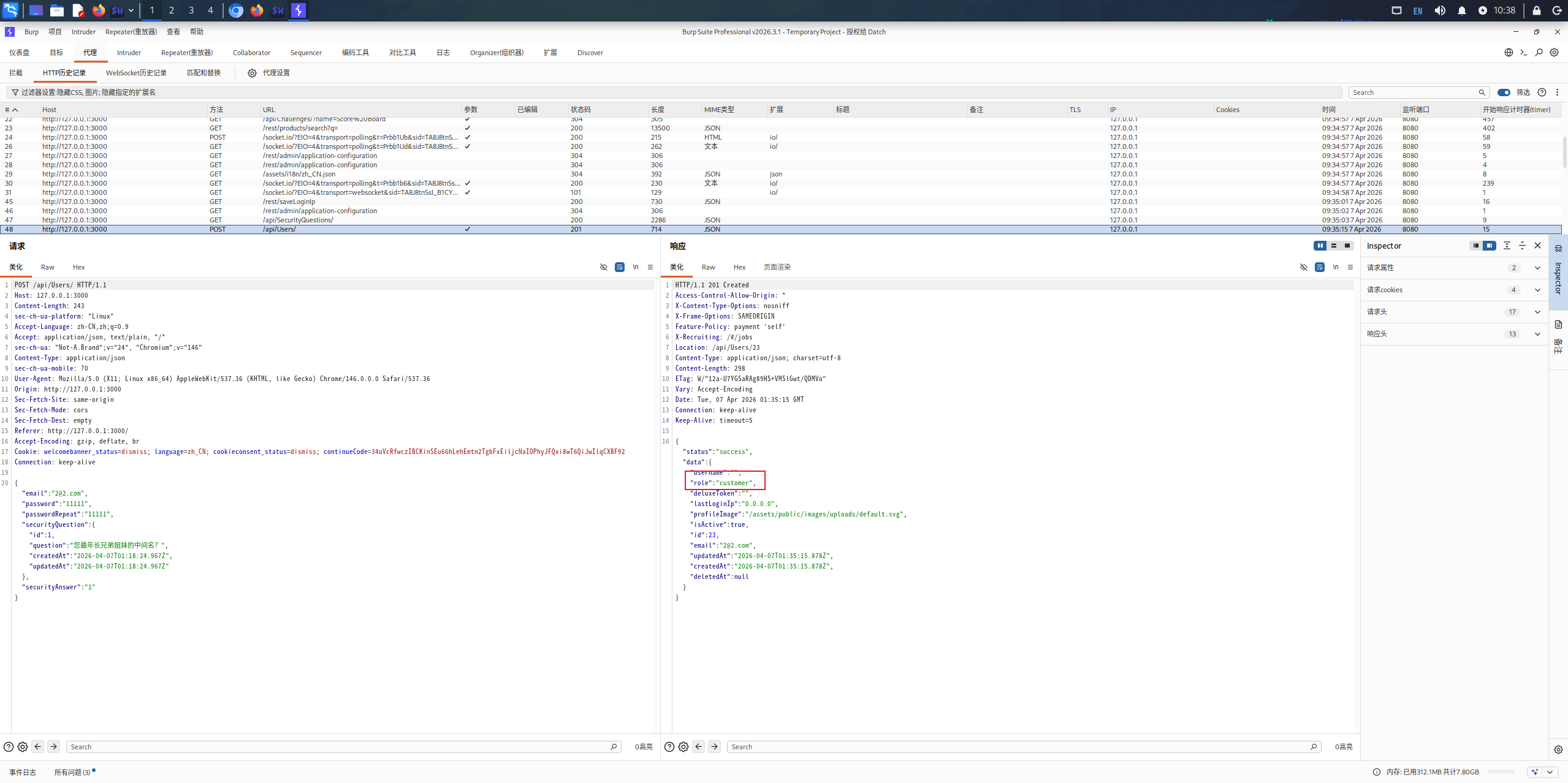
Task: Click the volume icon in the system tray
Action: 1440,10
